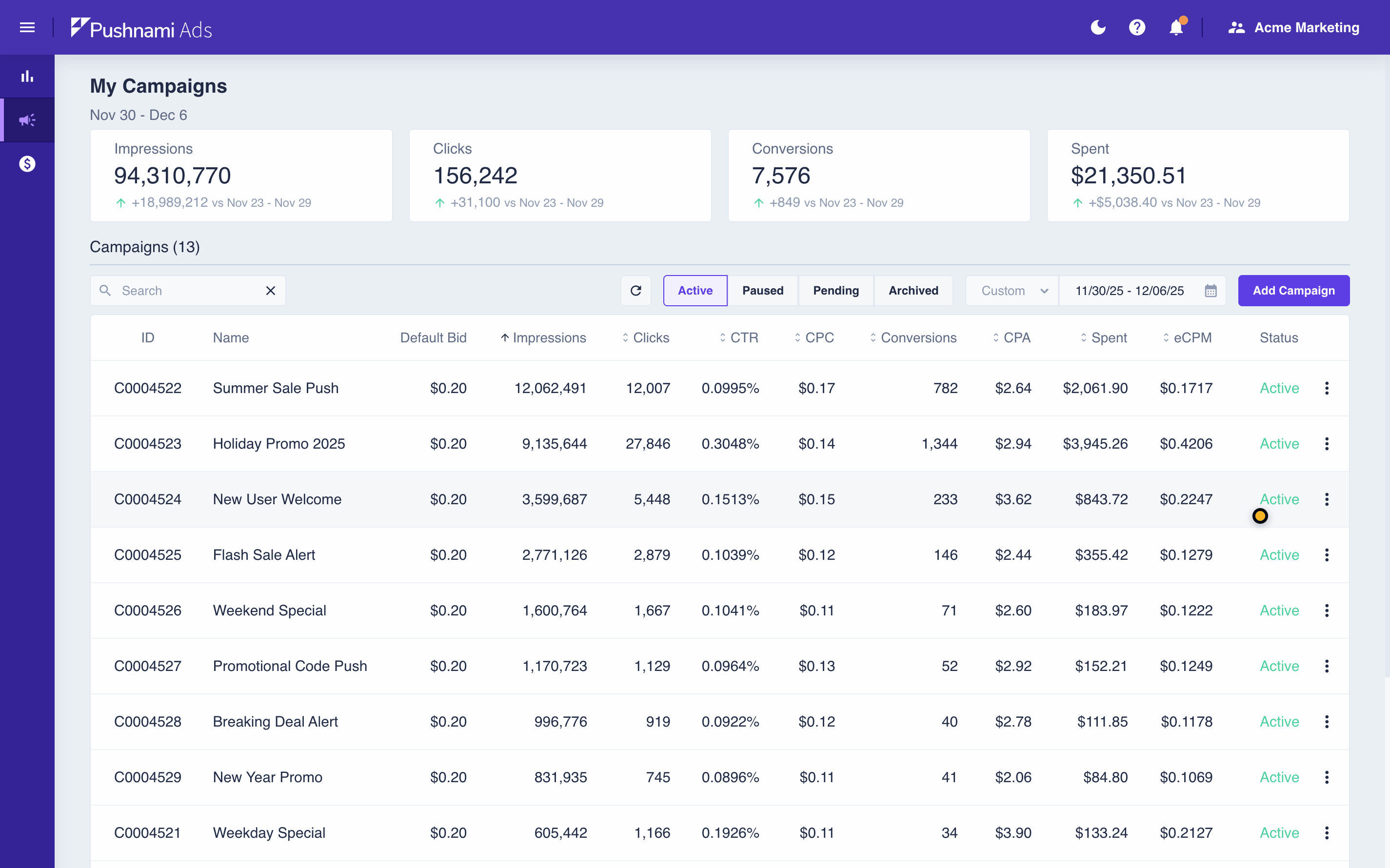This screenshot has width=1390, height=868.
Task: Open billing dollar sign sidebar icon
Action: [27, 164]
